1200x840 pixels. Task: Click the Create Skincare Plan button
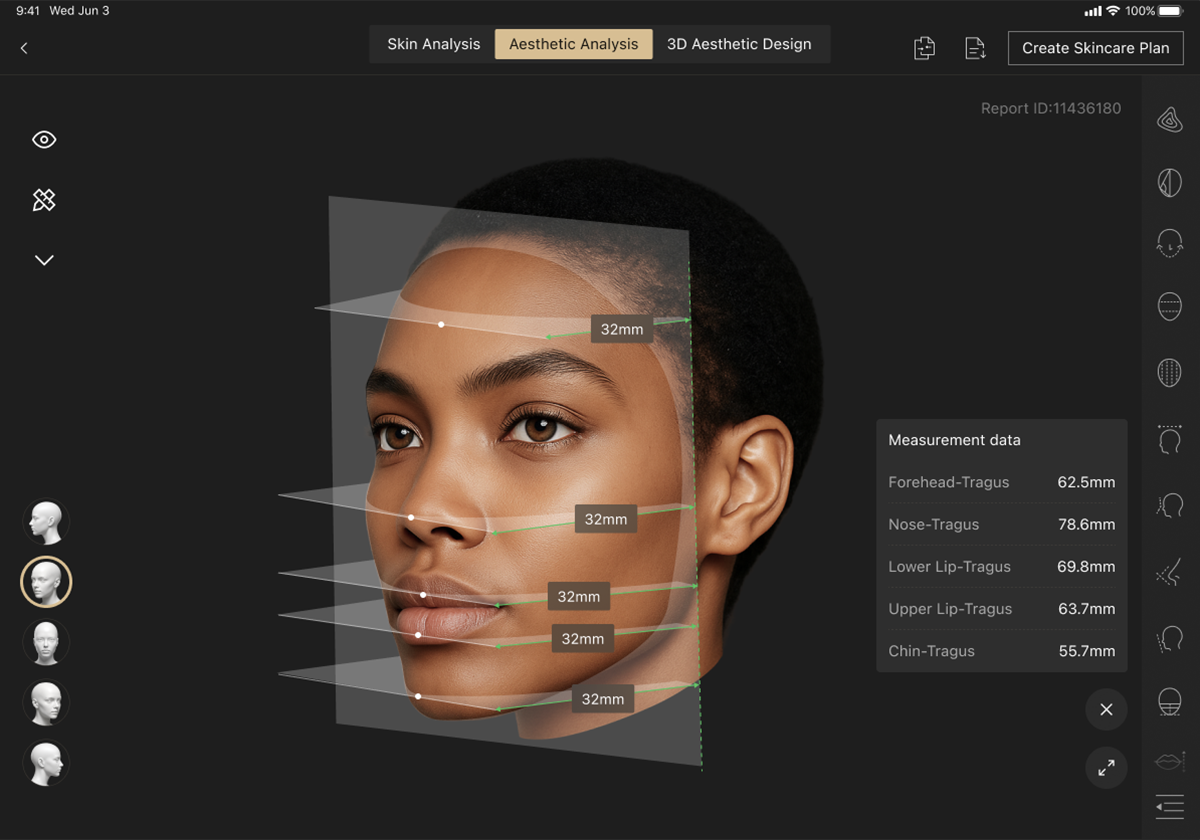1095,48
